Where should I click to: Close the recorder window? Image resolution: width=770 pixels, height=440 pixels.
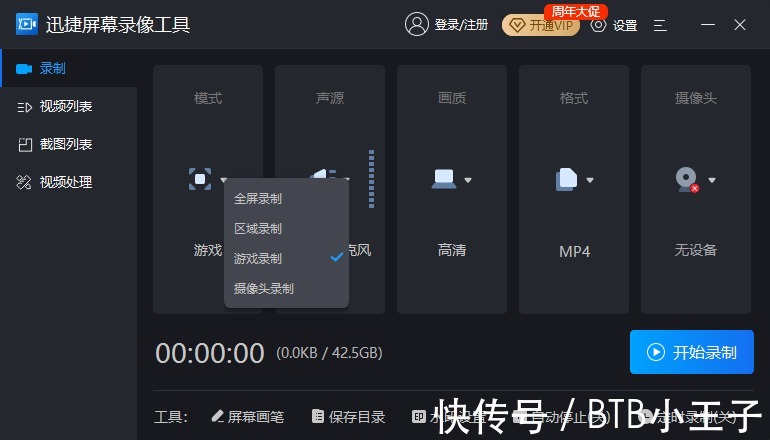click(x=740, y=25)
